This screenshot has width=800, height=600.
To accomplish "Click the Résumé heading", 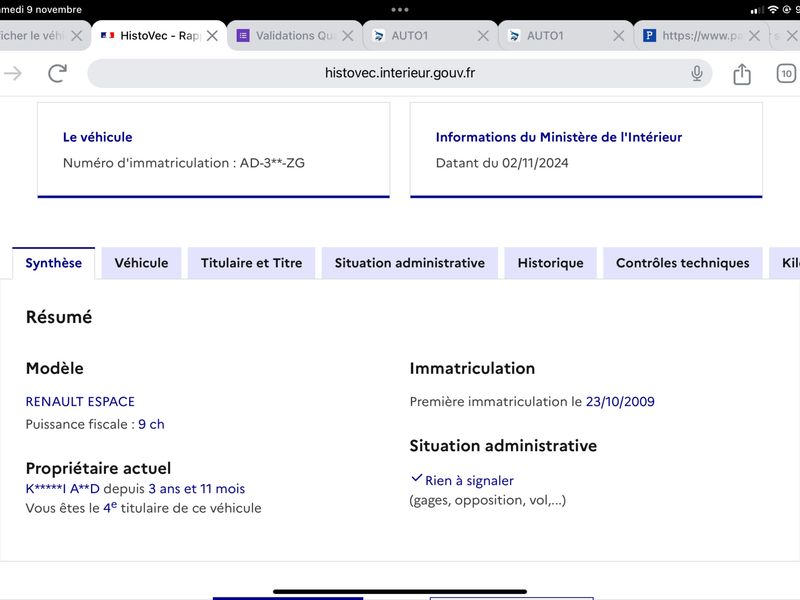I will (x=59, y=317).
